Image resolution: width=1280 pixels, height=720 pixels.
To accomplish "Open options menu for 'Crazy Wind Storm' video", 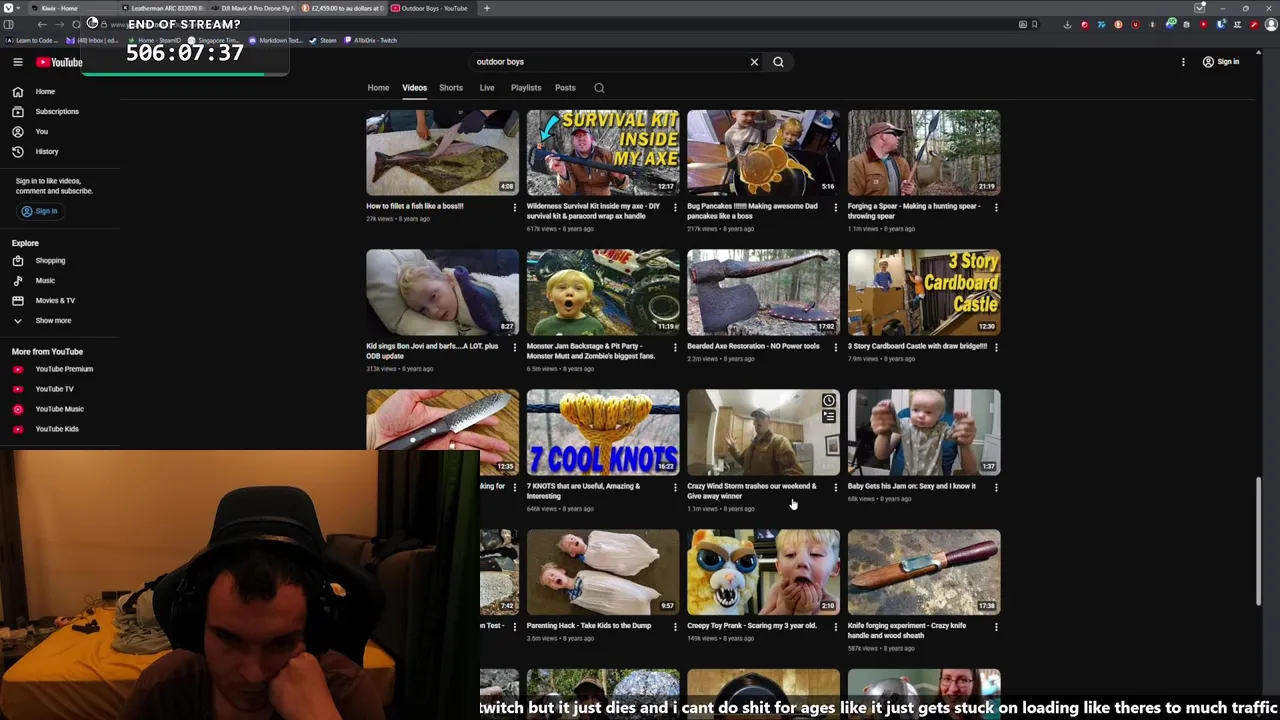I will [x=836, y=488].
